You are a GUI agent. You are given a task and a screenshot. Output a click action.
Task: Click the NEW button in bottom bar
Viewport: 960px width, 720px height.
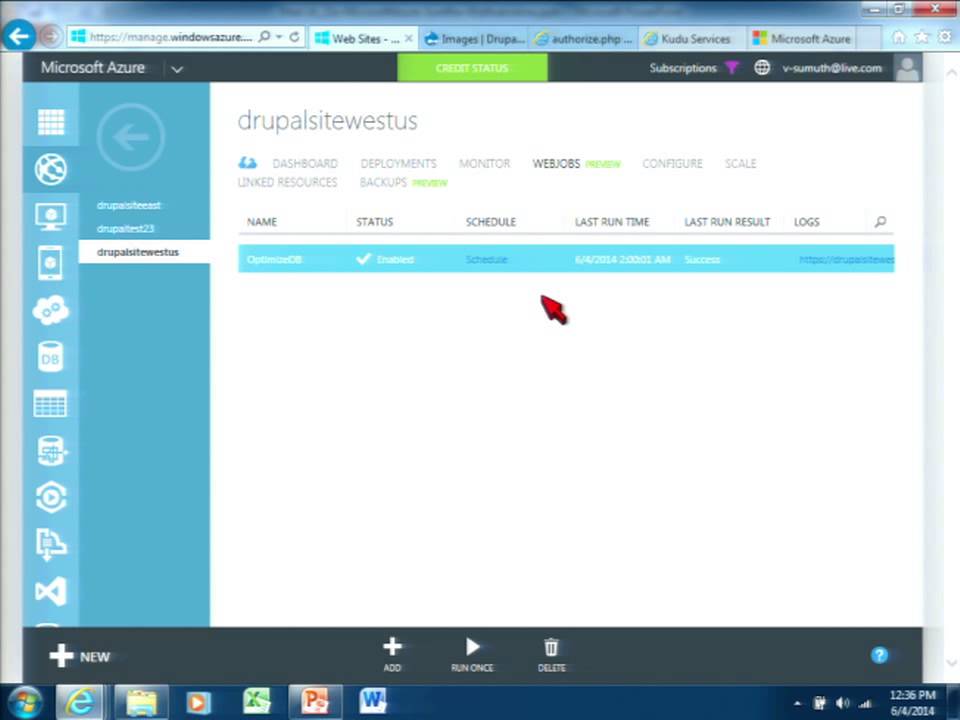80,656
